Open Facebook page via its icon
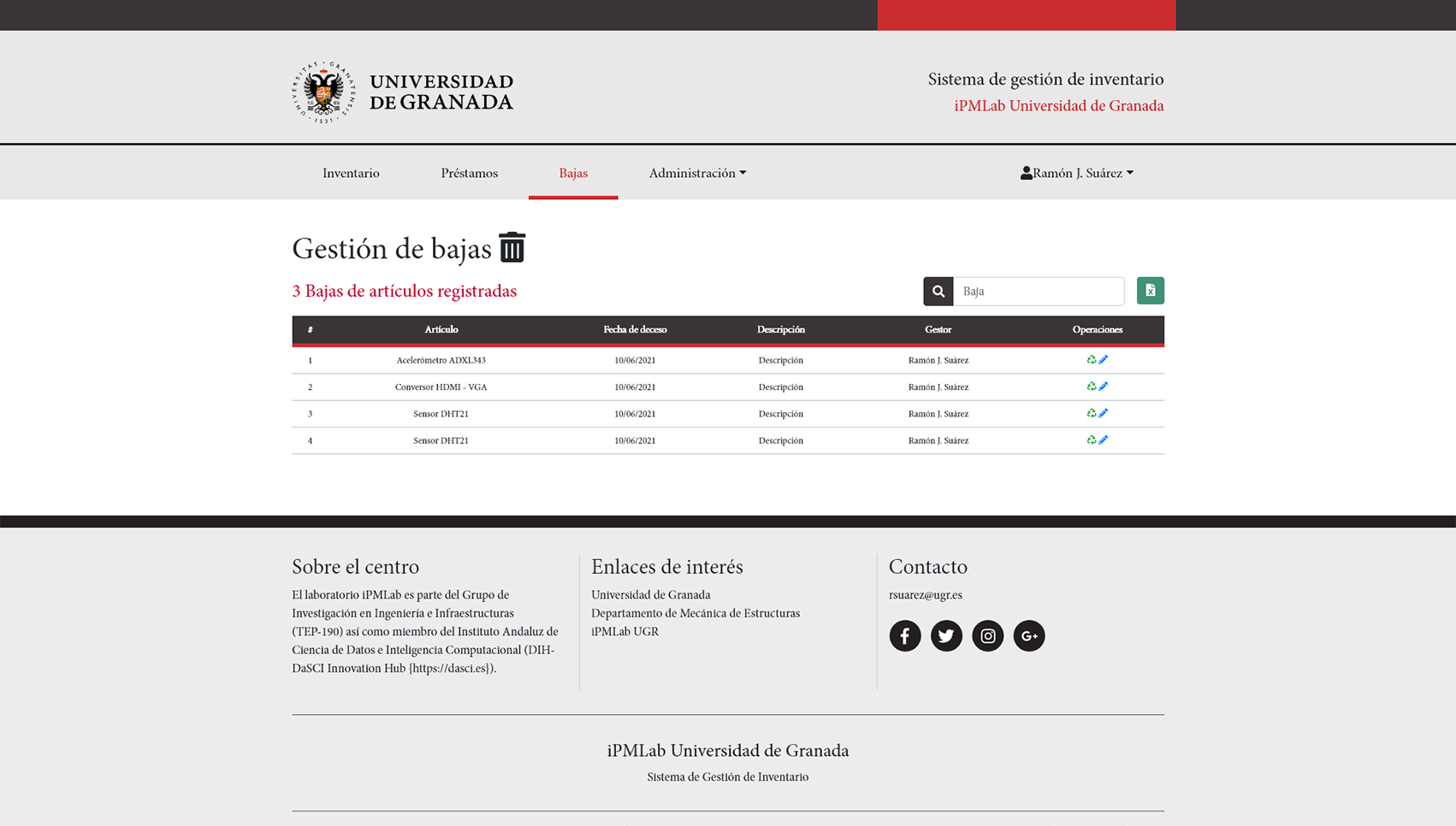The height and width of the screenshot is (826, 1456). click(x=904, y=635)
